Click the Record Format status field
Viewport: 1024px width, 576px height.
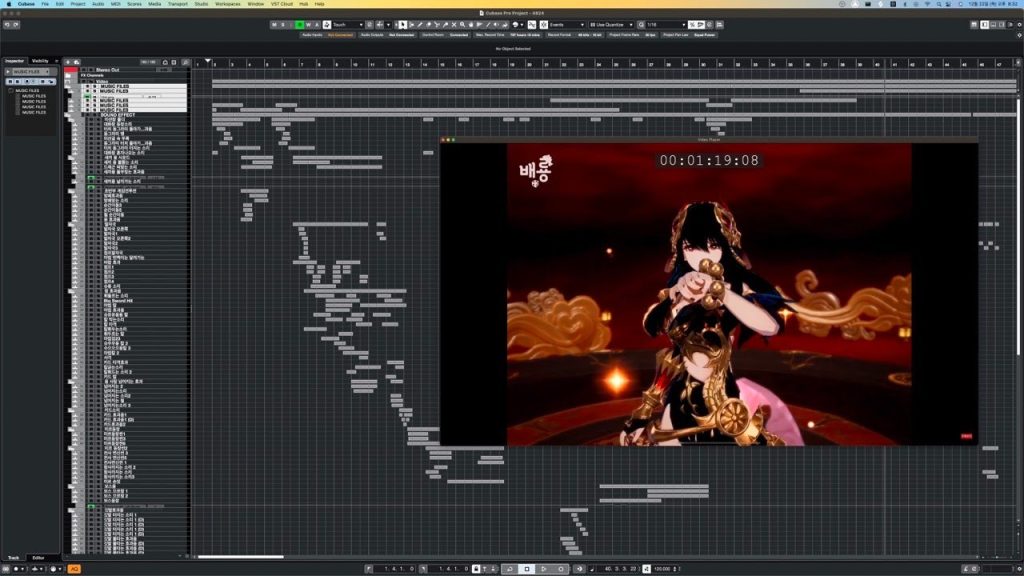575,35
